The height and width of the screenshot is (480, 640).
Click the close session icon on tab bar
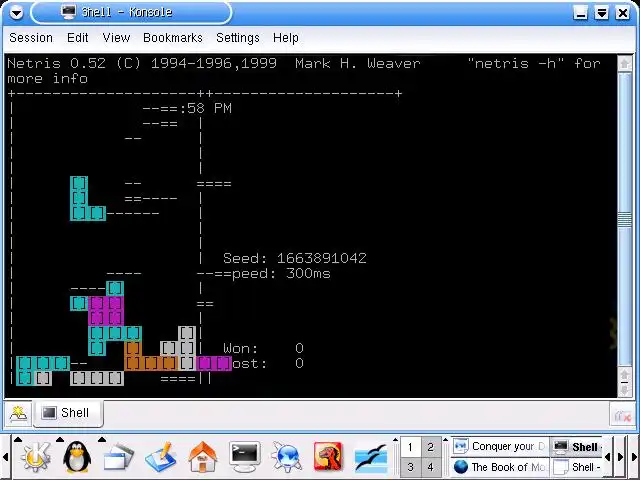pyautogui.click(x=622, y=416)
